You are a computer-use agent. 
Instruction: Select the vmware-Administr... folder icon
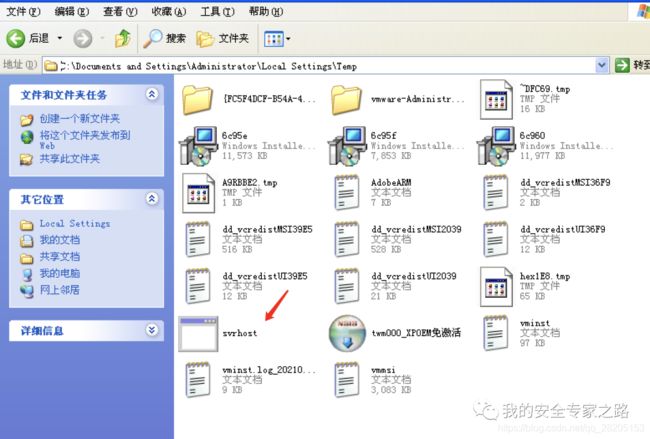point(347,100)
